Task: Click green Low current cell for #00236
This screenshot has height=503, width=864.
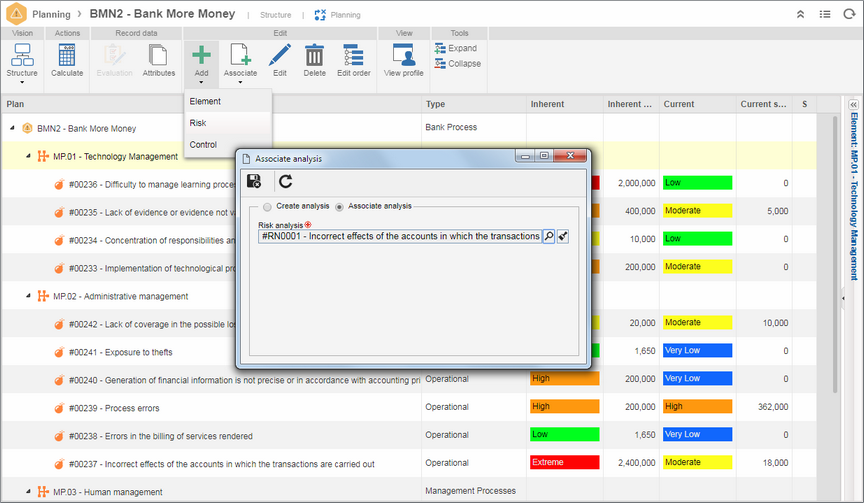Action: coord(697,183)
